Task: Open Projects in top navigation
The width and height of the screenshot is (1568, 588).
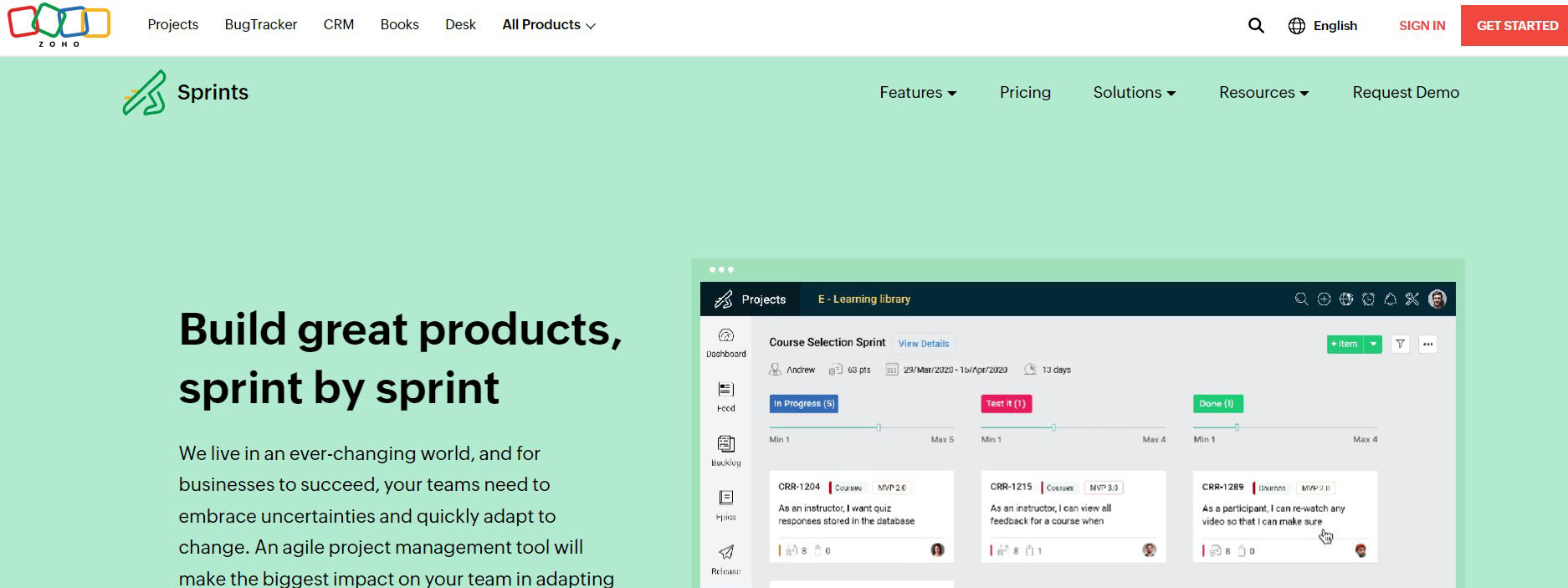Action: point(173,25)
